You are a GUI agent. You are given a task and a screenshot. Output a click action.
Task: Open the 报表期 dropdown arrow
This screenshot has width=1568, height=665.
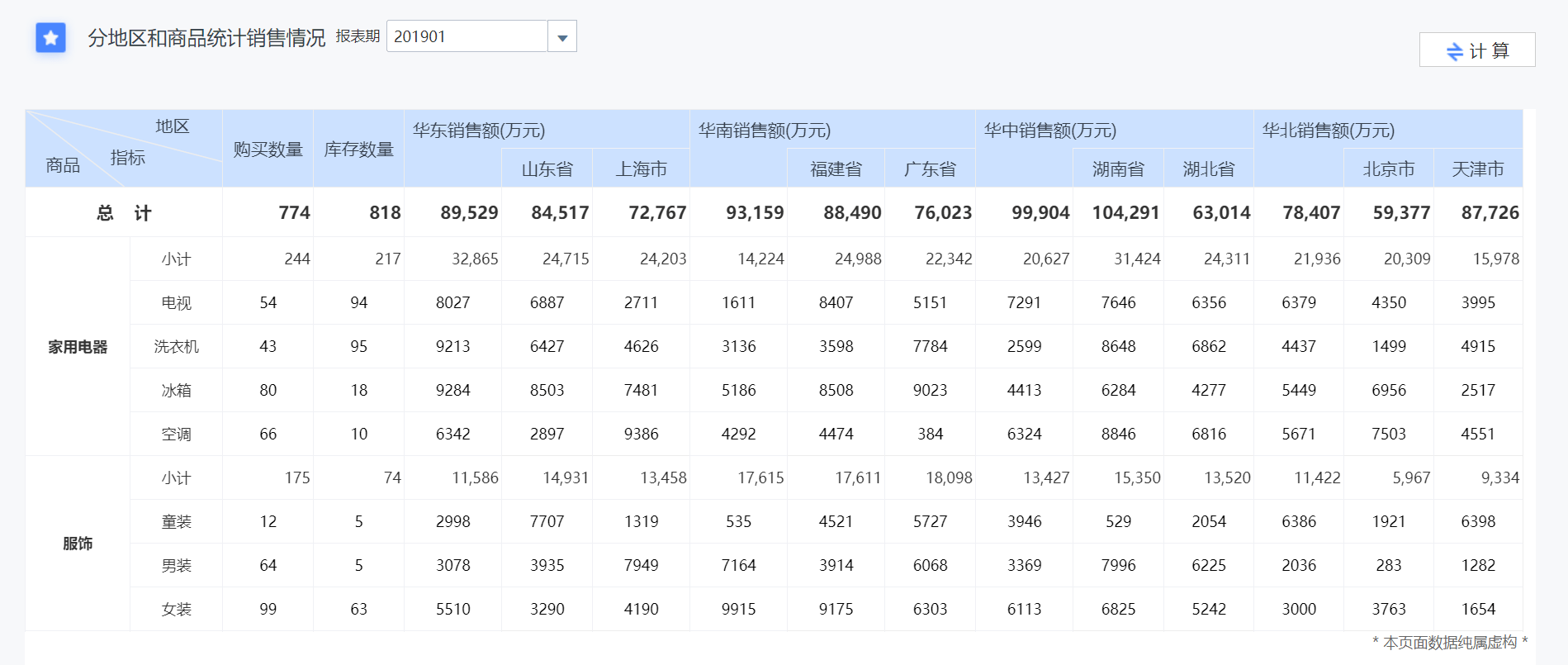click(x=562, y=37)
